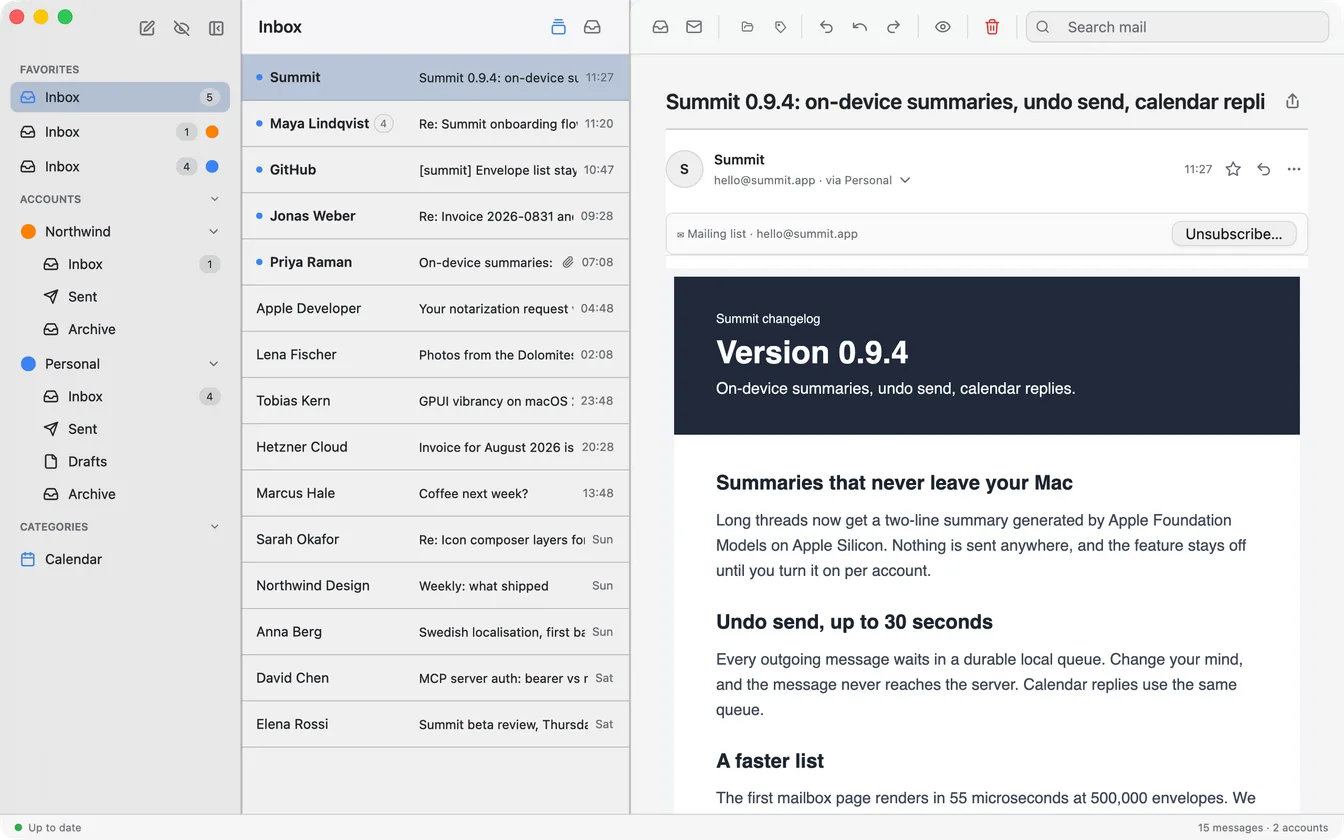Compose a new message with the pencil icon
Image resolution: width=1344 pixels, height=840 pixels.
147,28
